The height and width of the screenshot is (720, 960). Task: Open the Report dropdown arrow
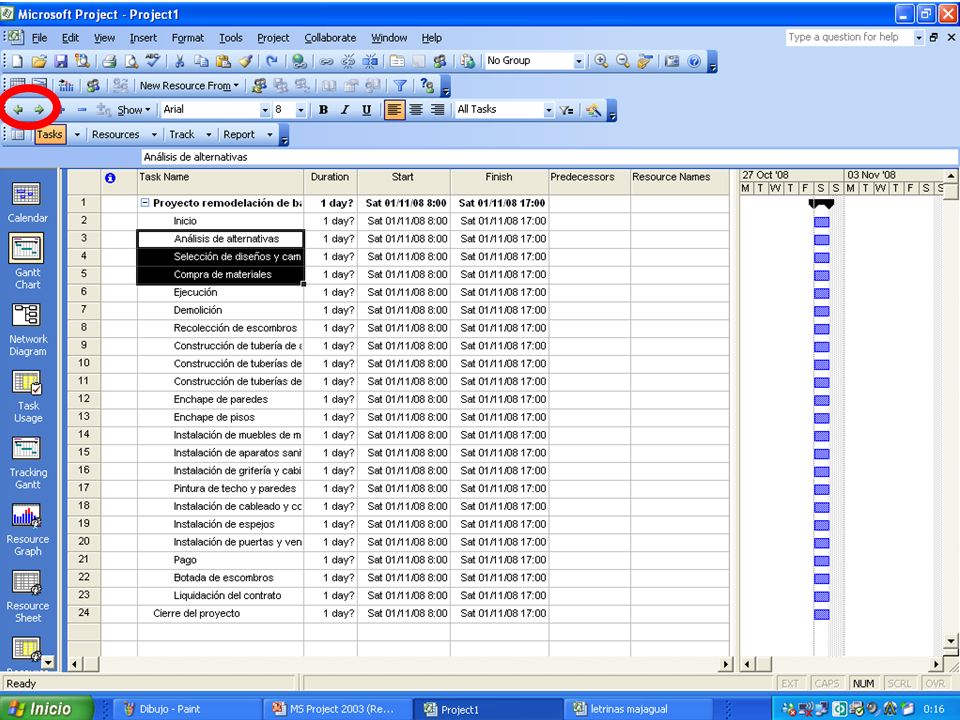click(x=269, y=135)
